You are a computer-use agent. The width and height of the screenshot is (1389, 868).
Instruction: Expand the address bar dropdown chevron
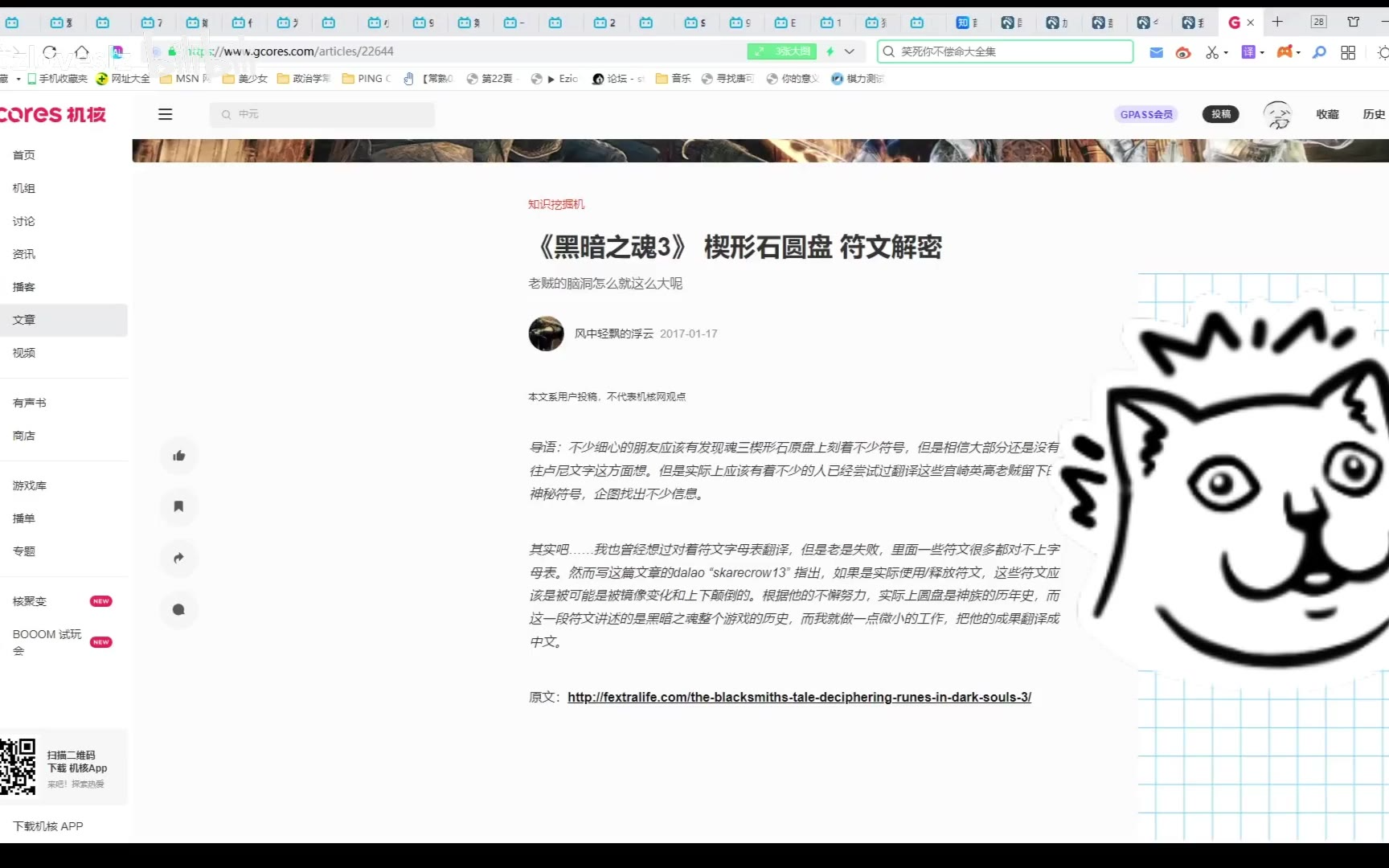tap(849, 51)
